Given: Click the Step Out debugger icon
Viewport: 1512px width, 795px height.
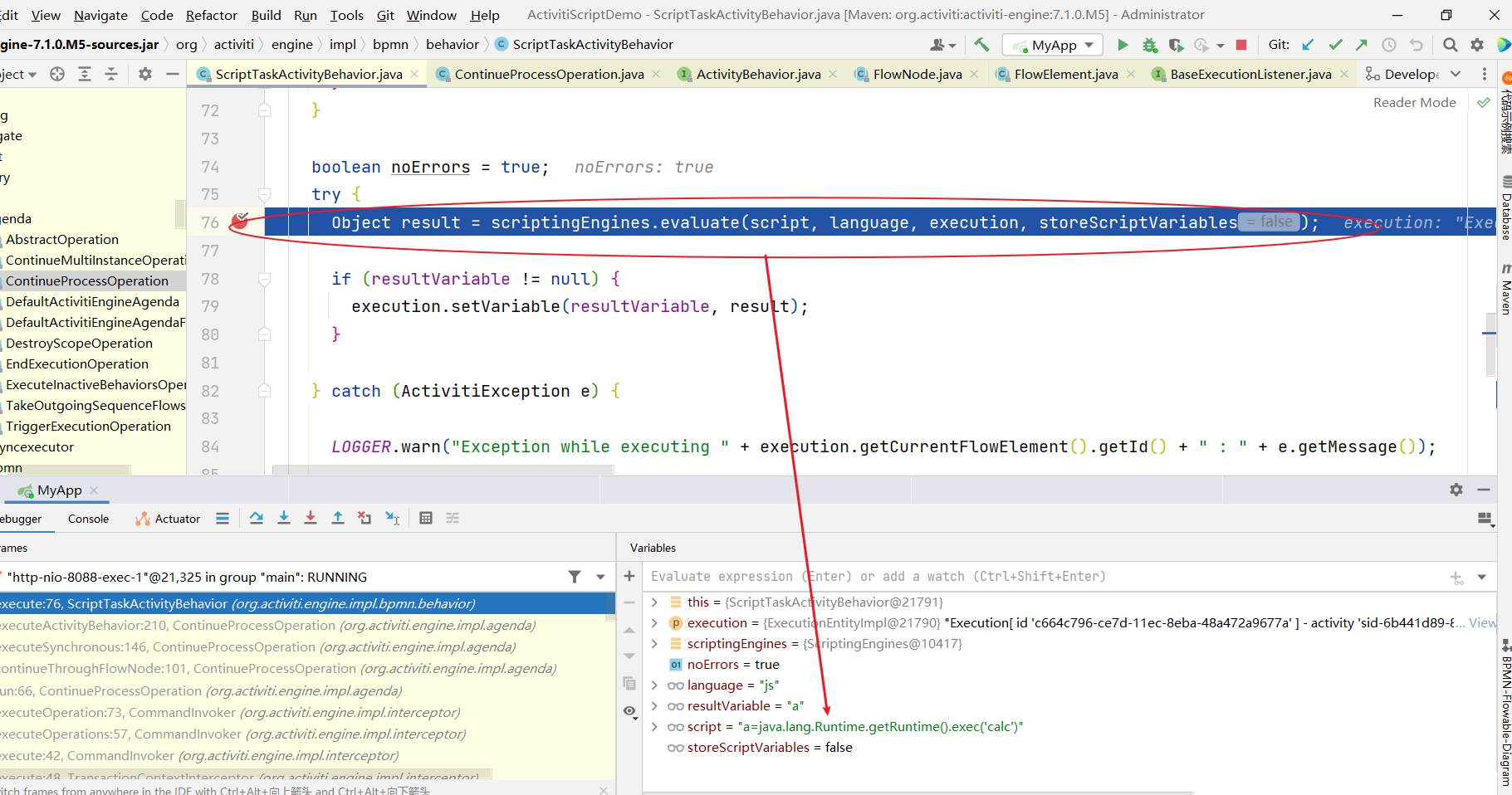Looking at the screenshot, I should pyautogui.click(x=338, y=518).
